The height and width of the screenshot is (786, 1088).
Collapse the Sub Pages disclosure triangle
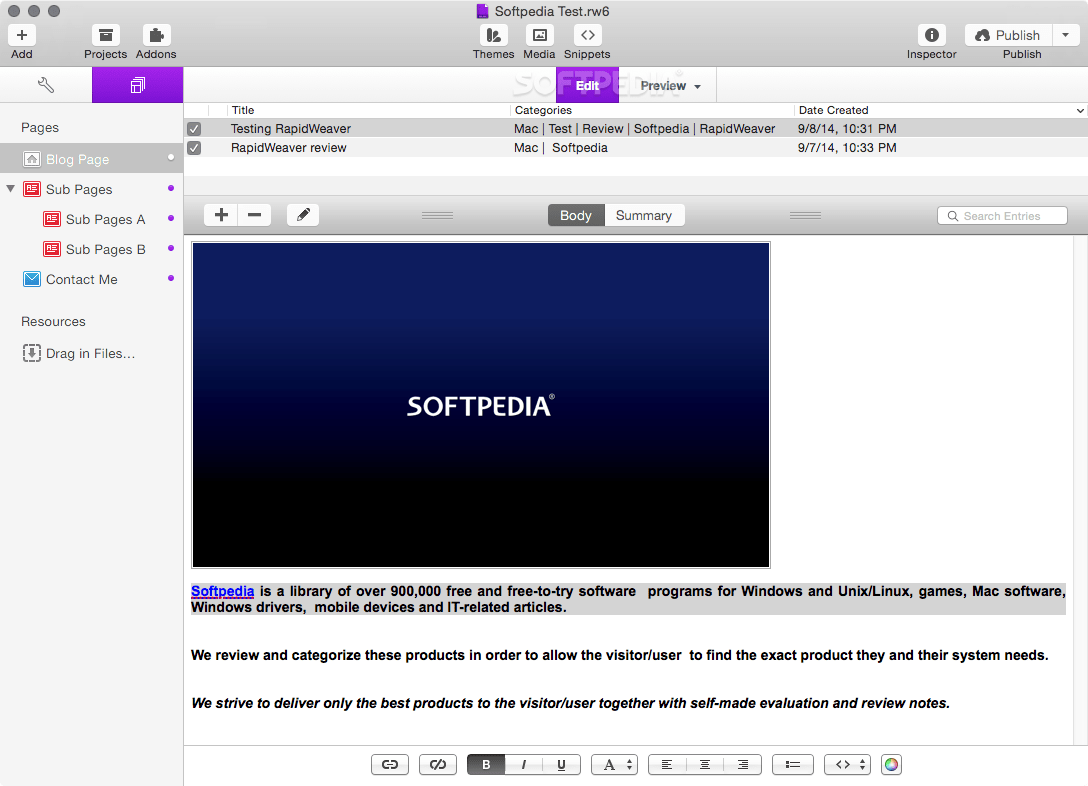pos(10,189)
